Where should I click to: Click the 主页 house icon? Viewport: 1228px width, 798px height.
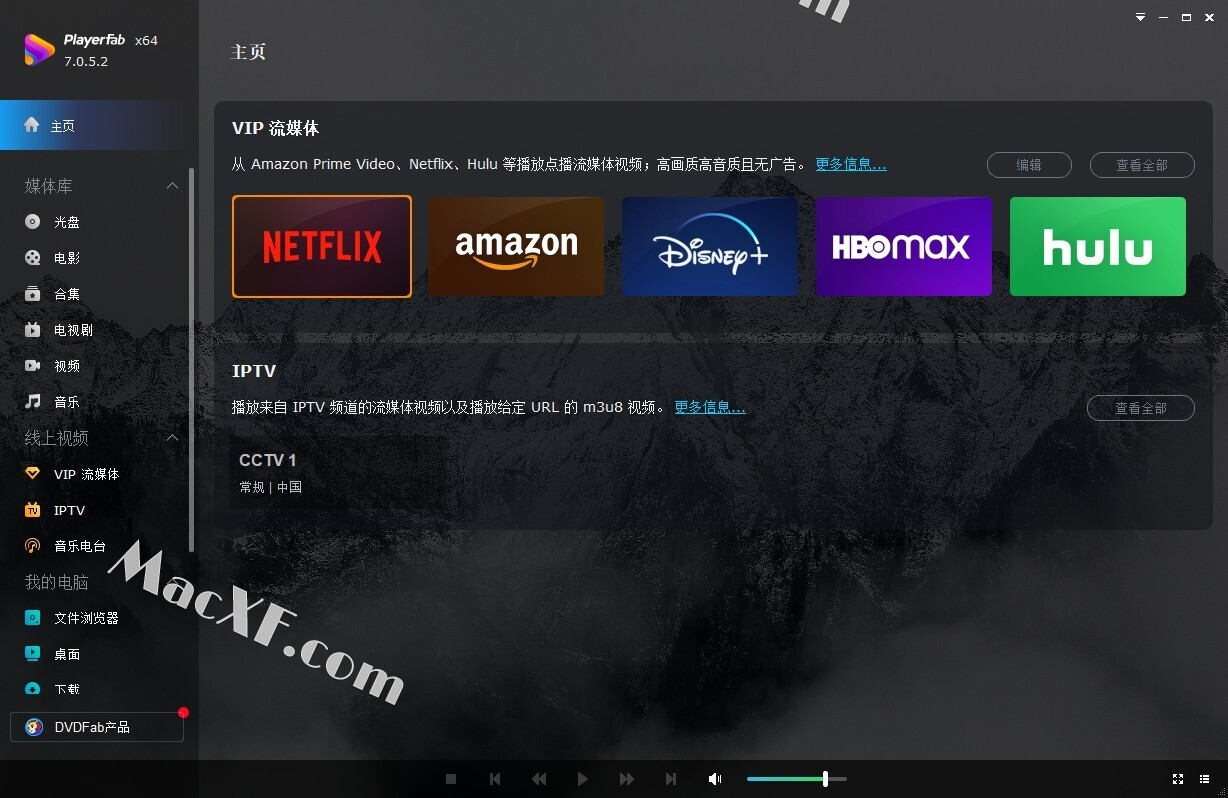point(32,126)
